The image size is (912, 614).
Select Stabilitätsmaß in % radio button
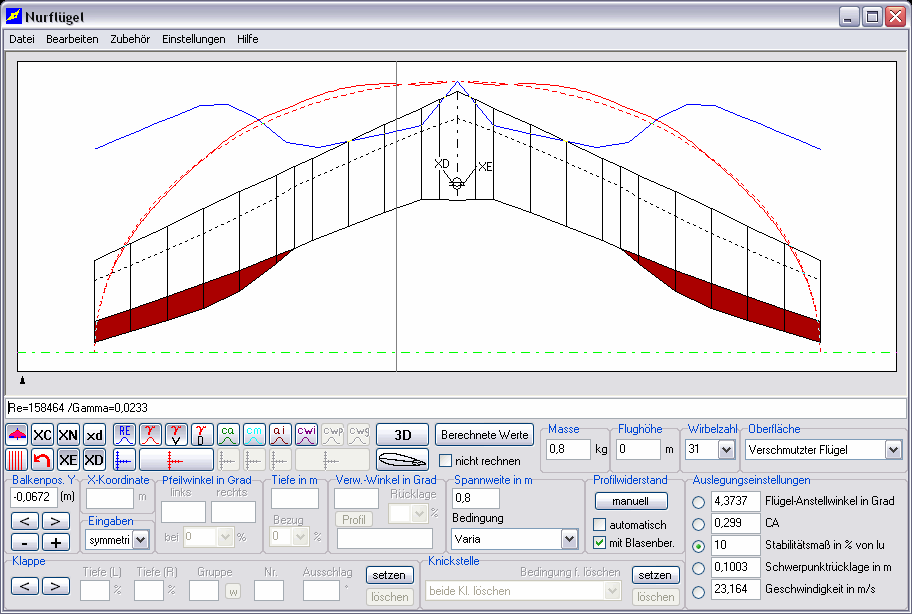pos(699,546)
